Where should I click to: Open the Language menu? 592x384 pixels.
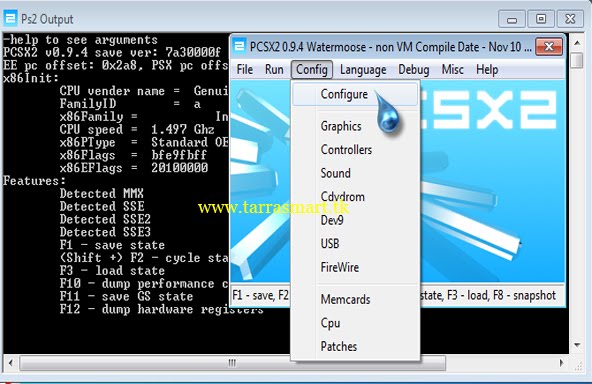coord(363,70)
